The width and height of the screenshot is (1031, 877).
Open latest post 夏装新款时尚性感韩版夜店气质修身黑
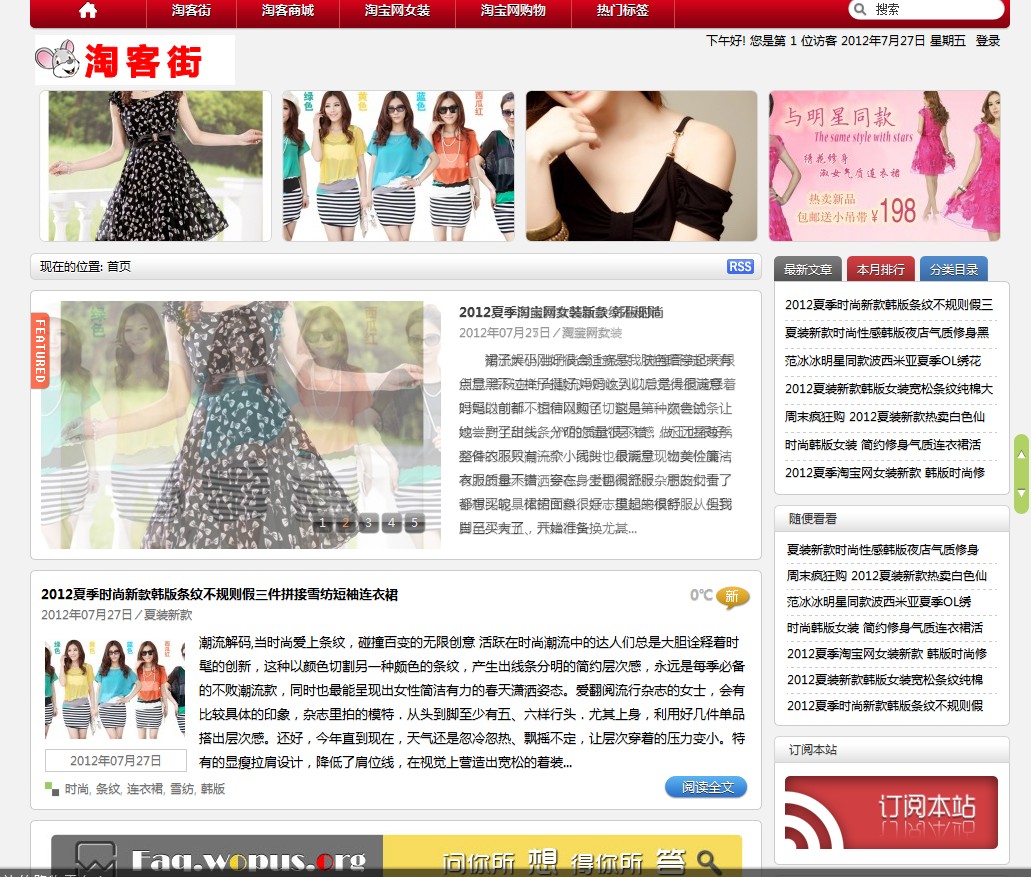click(x=887, y=333)
